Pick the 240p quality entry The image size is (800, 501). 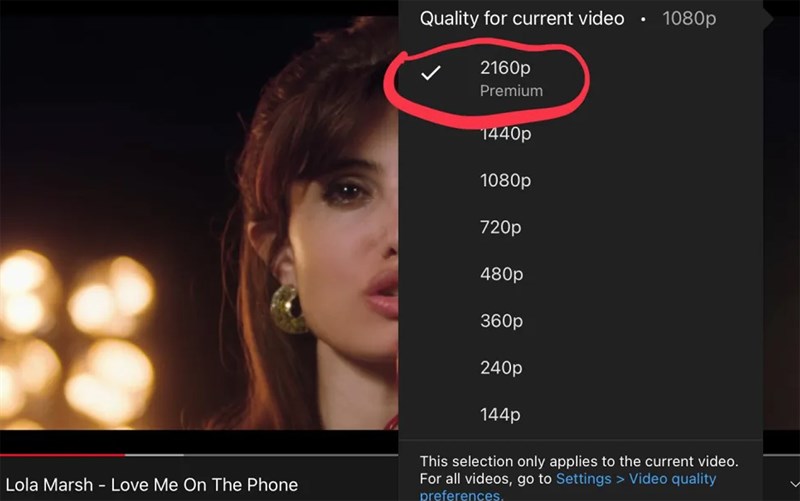500,368
